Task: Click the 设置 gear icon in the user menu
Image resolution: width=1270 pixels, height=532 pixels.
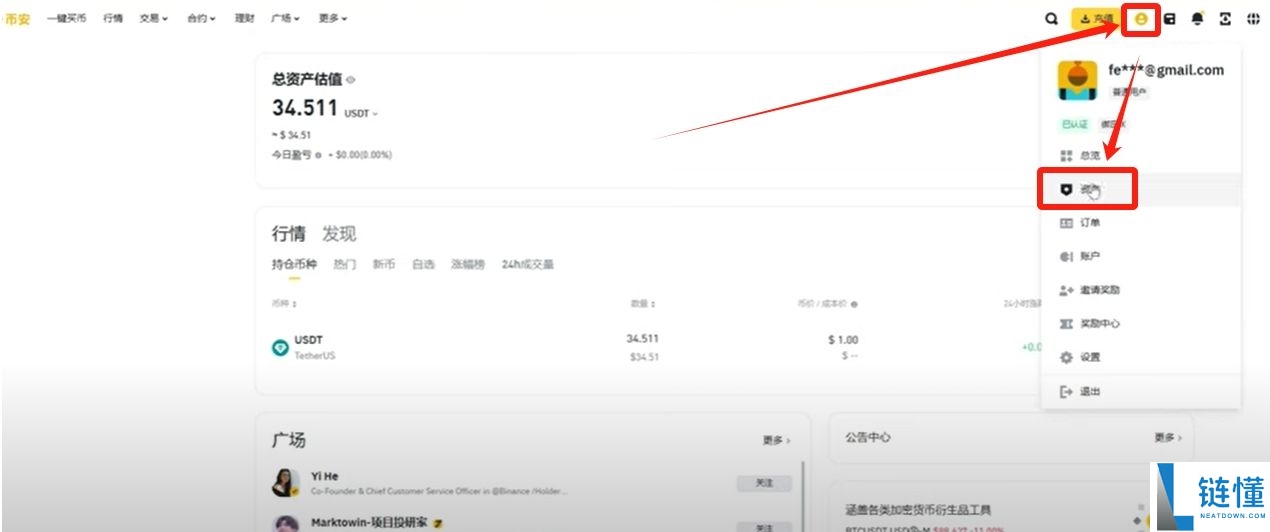Action: click(x=1066, y=357)
